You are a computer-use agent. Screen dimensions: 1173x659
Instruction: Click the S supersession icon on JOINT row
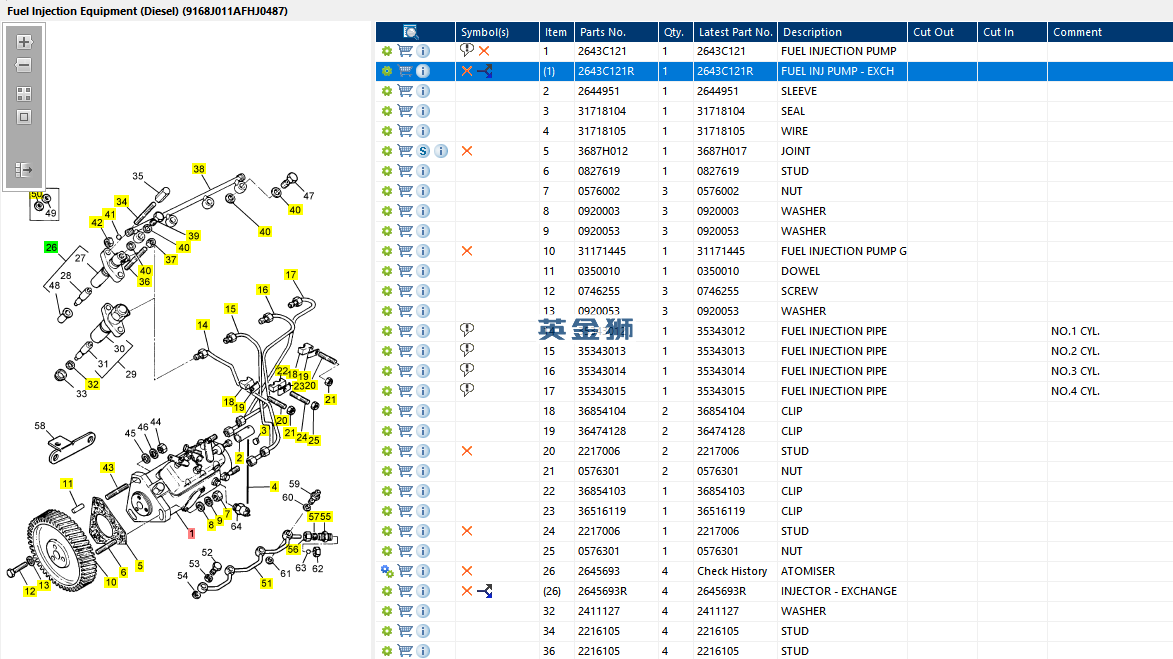tap(423, 151)
